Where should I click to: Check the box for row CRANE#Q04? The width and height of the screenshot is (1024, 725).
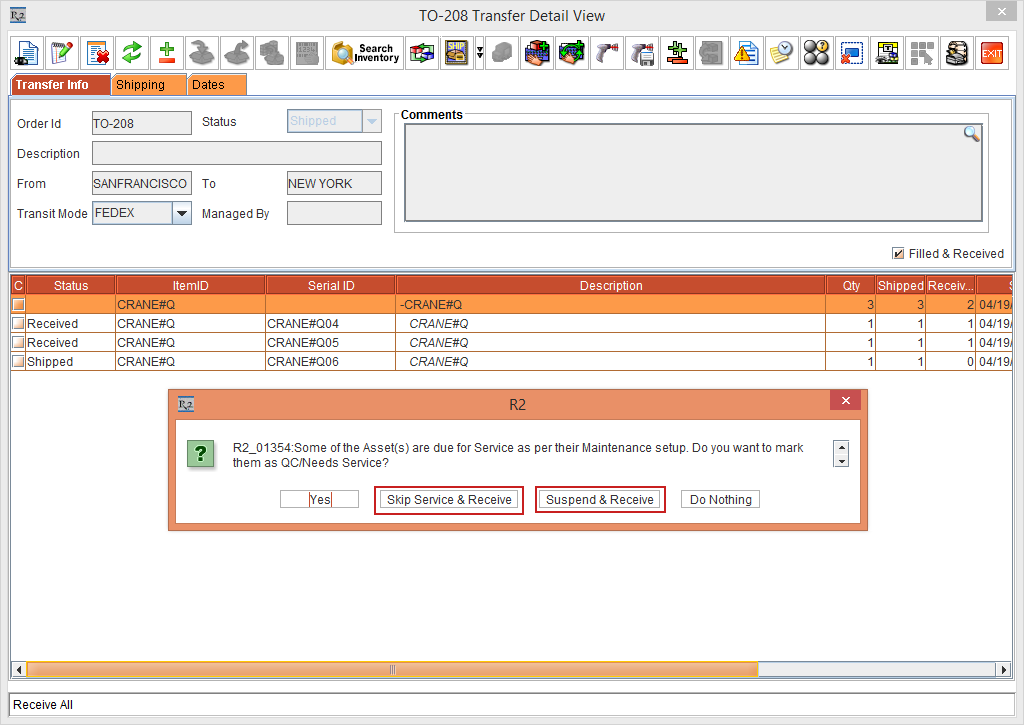click(x=18, y=324)
